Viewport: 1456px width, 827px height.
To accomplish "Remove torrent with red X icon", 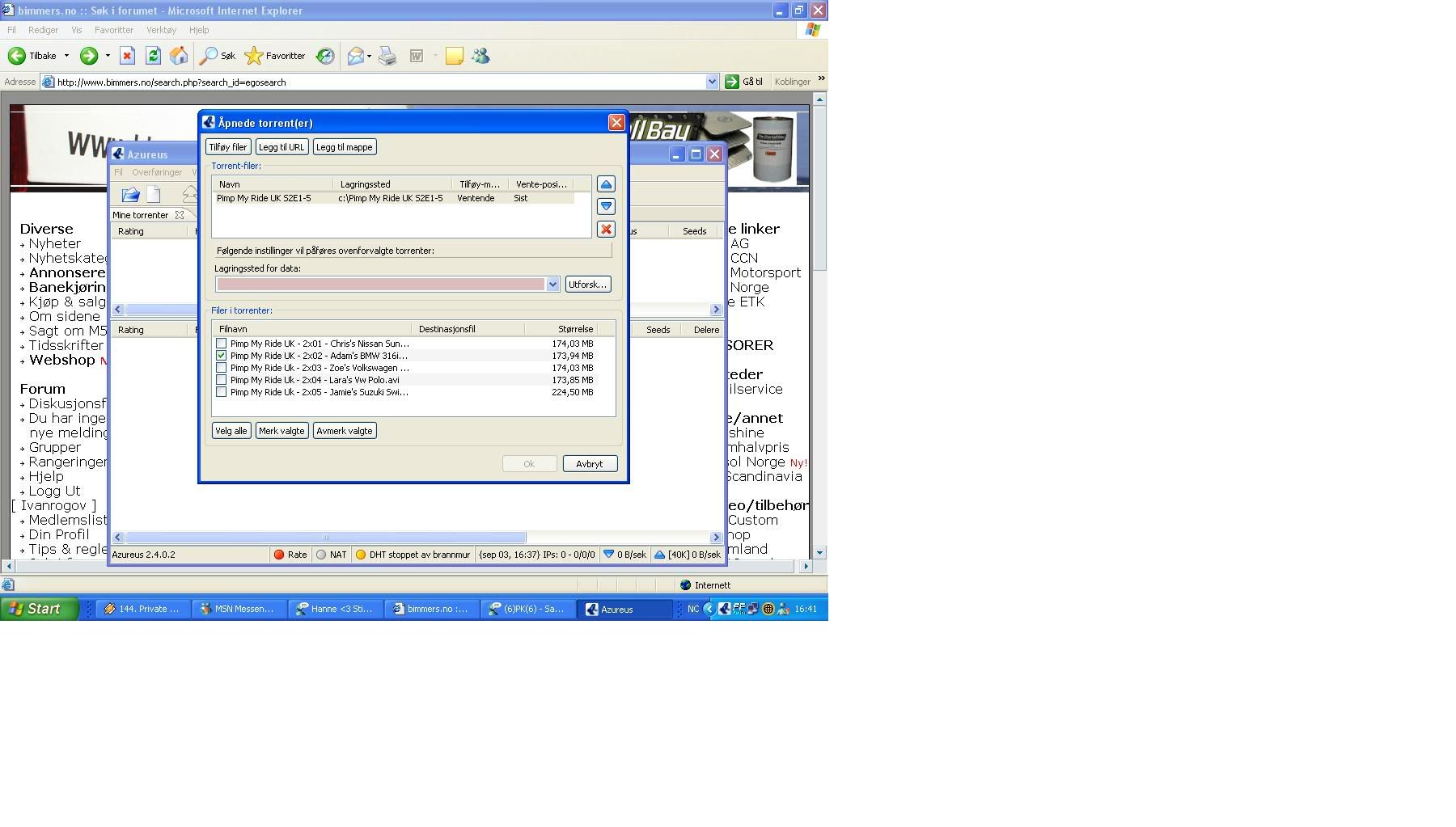I will tap(606, 229).
